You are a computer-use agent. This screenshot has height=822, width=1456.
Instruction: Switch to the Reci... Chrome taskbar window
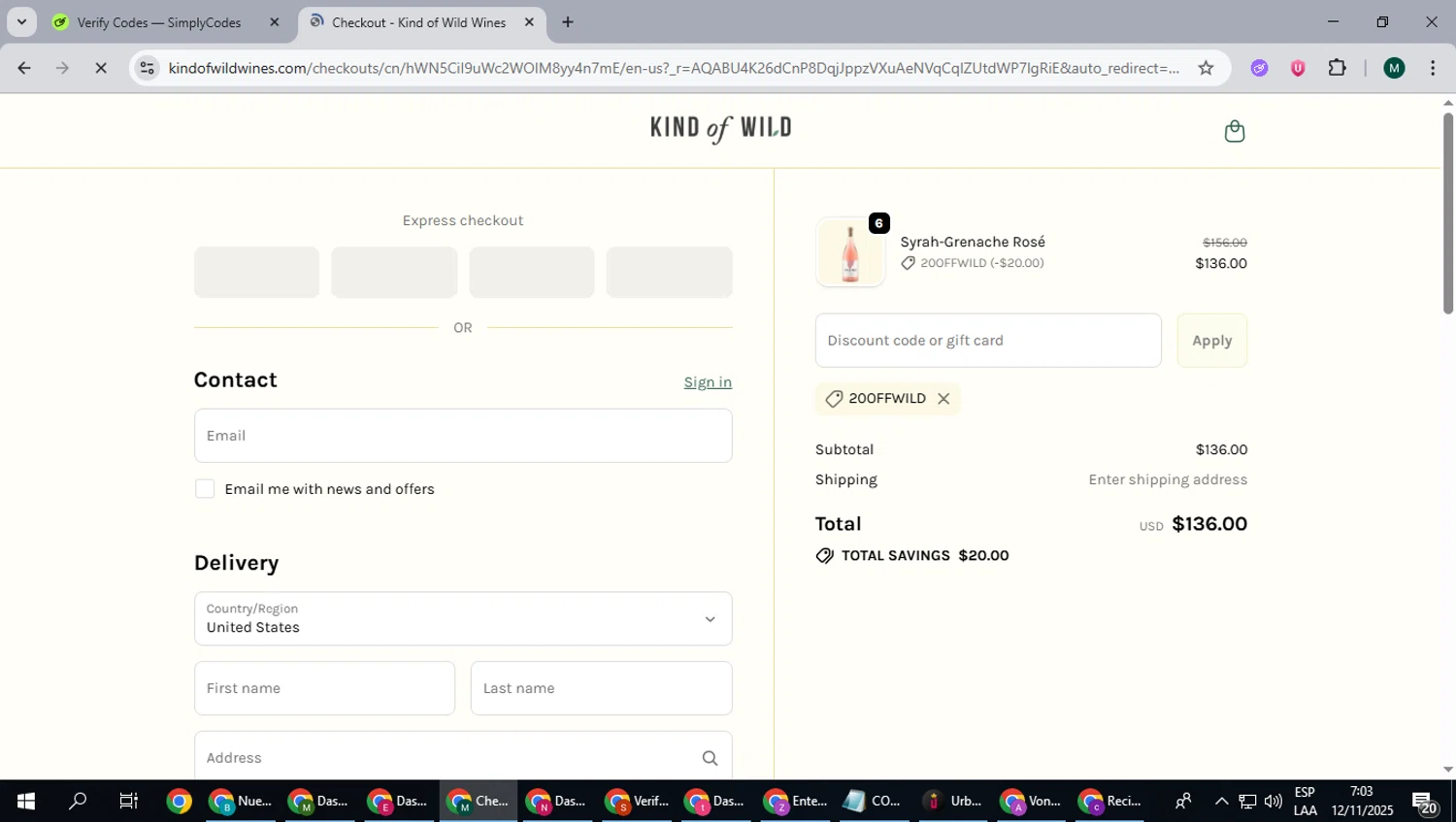pyautogui.click(x=1111, y=801)
